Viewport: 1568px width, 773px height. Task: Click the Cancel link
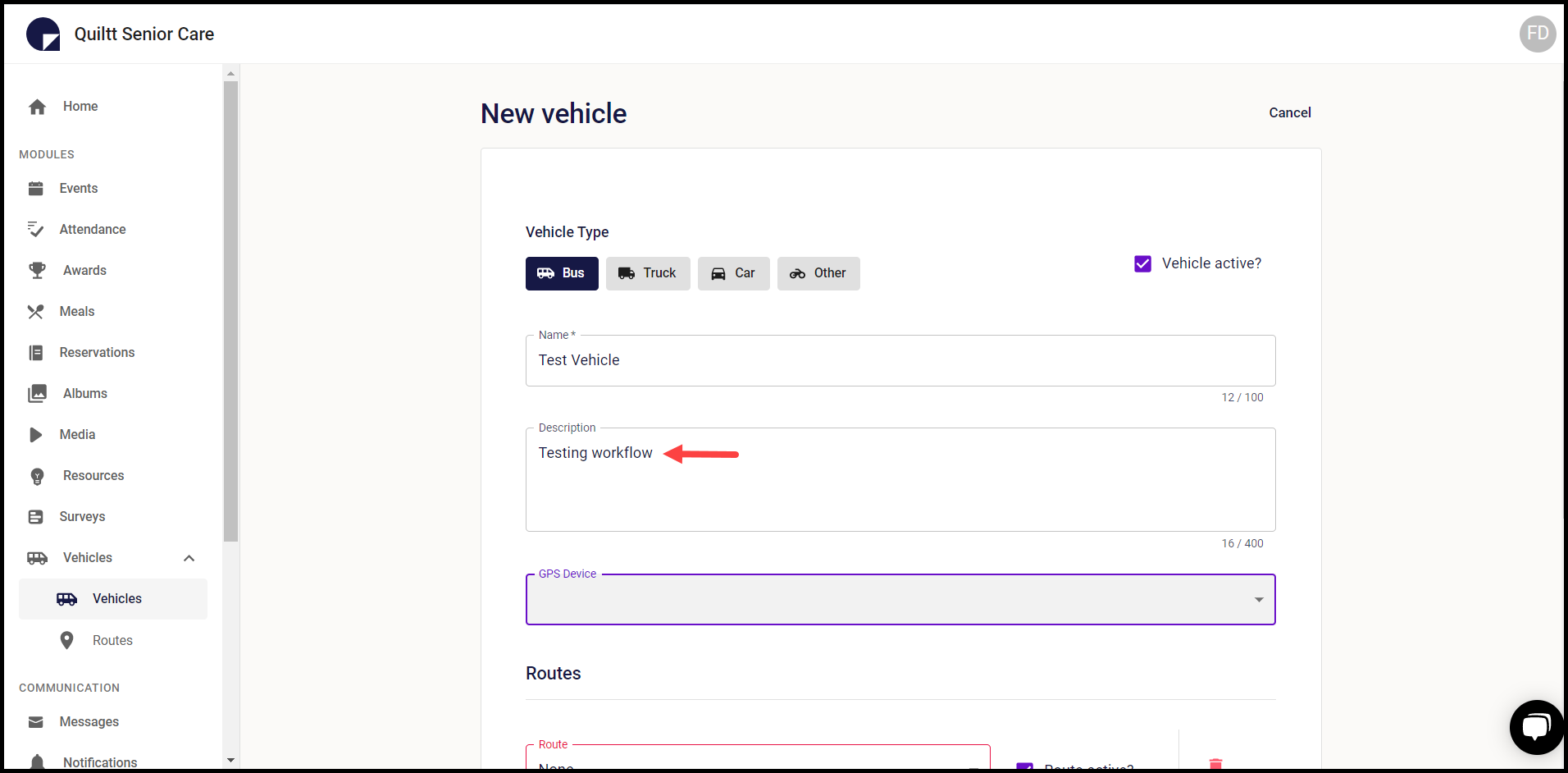[x=1289, y=112]
